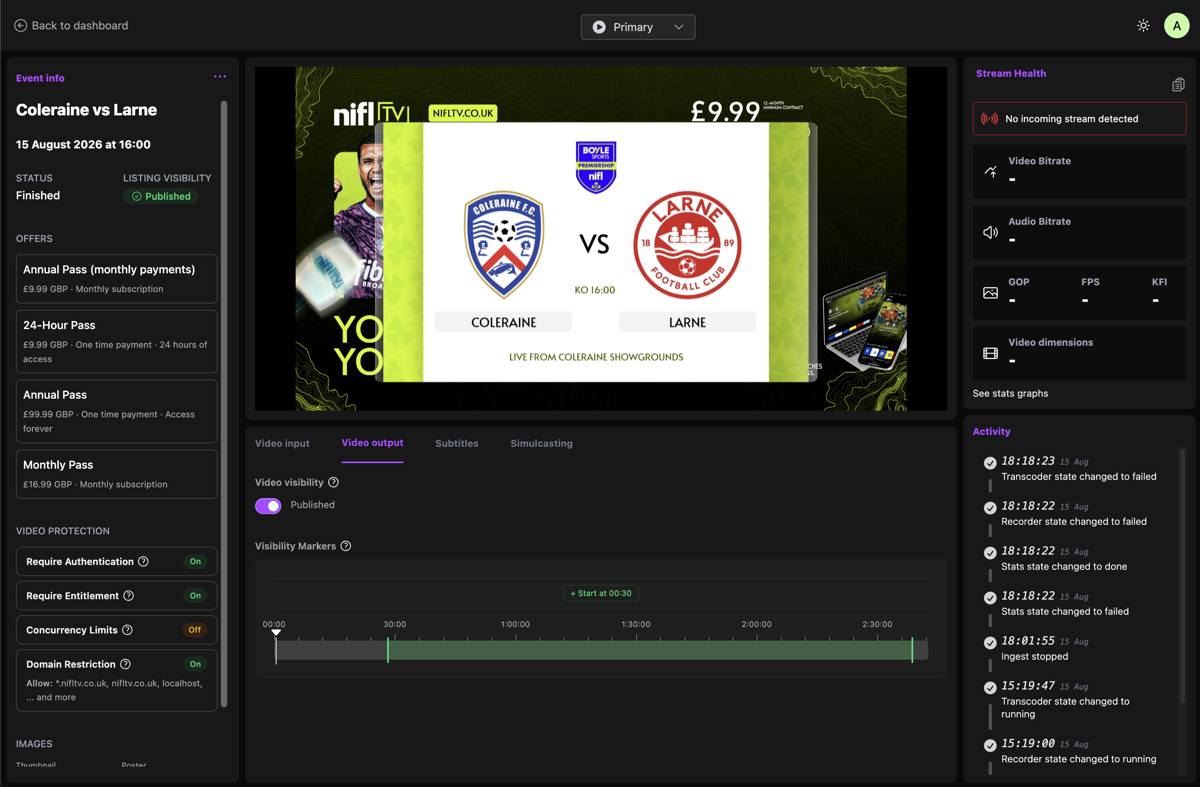Open the Monthly Pass offer
This screenshot has width=1200, height=787.
coord(117,474)
